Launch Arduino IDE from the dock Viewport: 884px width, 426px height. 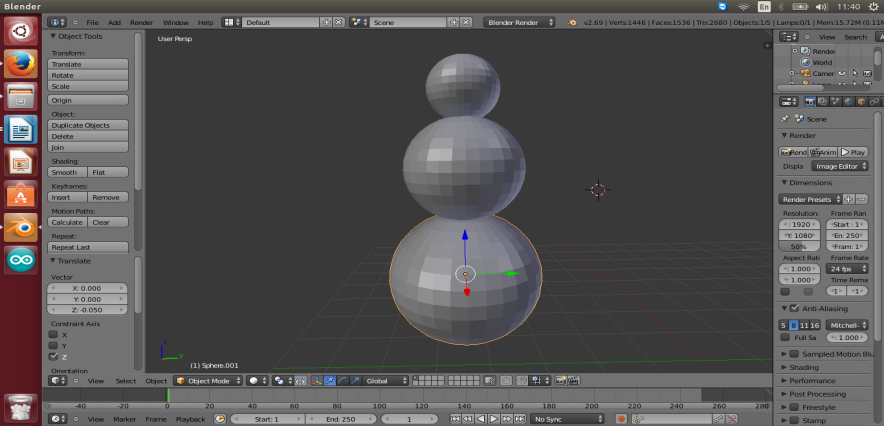(x=21, y=260)
